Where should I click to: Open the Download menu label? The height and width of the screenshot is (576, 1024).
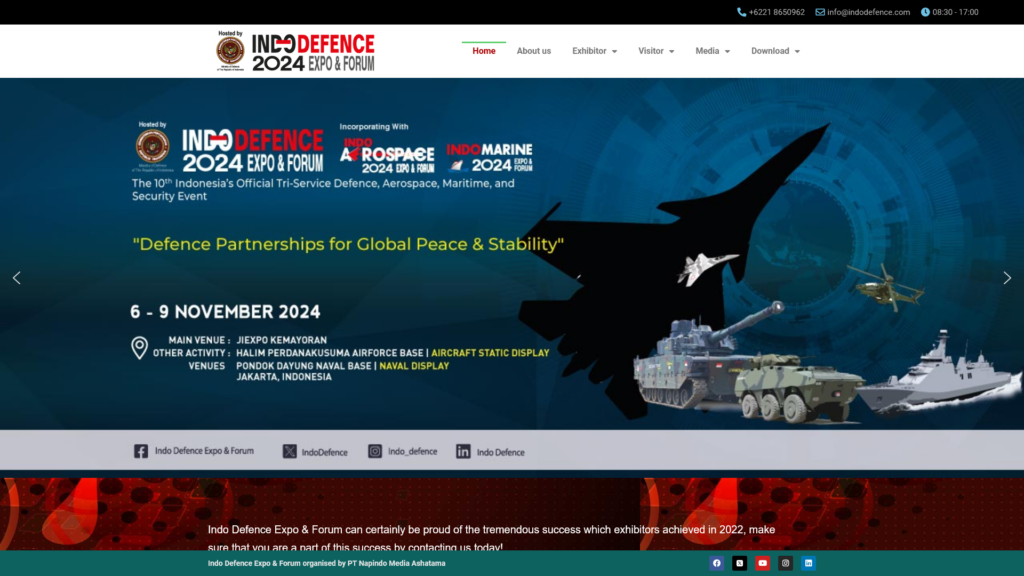click(x=770, y=51)
